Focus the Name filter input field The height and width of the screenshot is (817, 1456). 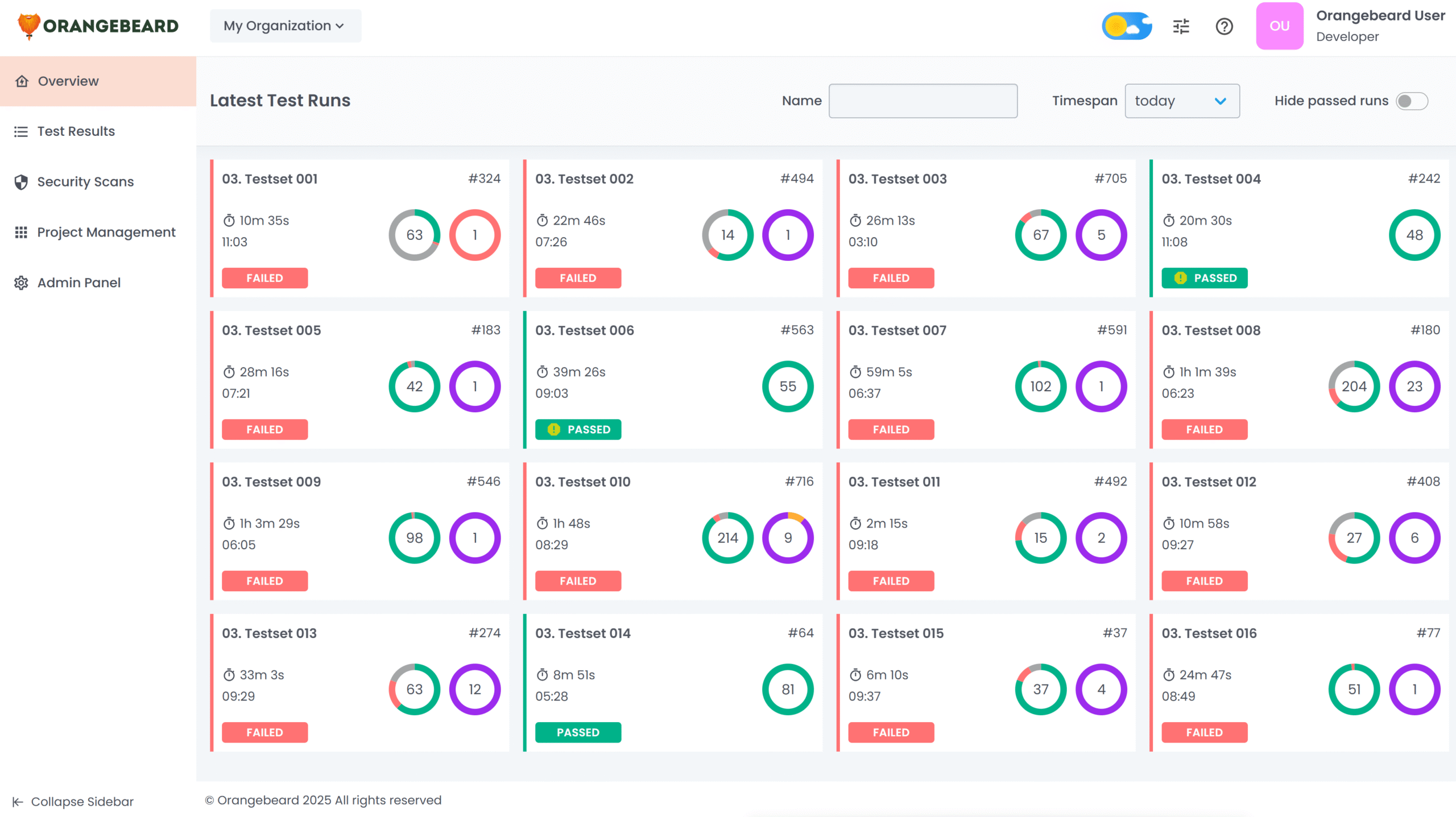coord(923,101)
